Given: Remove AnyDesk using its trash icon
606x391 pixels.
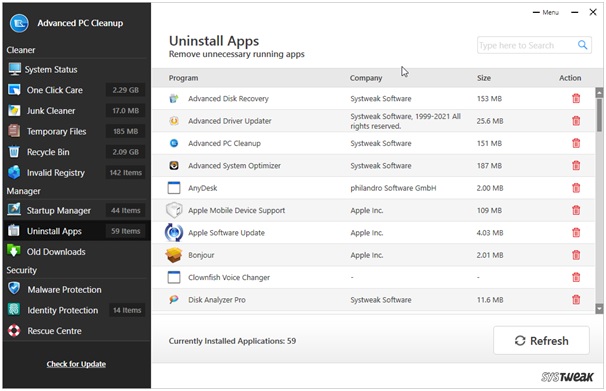Looking at the screenshot, I should (x=576, y=188).
